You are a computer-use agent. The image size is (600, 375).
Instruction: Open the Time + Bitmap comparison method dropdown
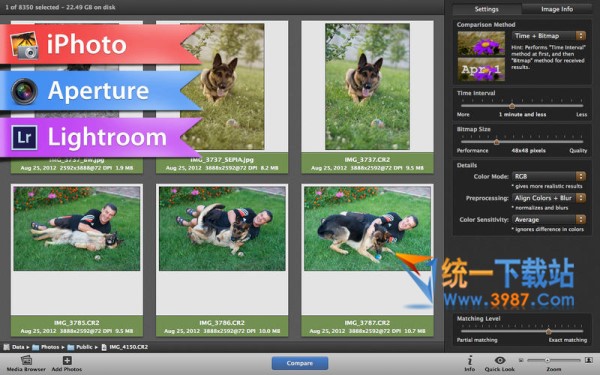[x=549, y=36]
